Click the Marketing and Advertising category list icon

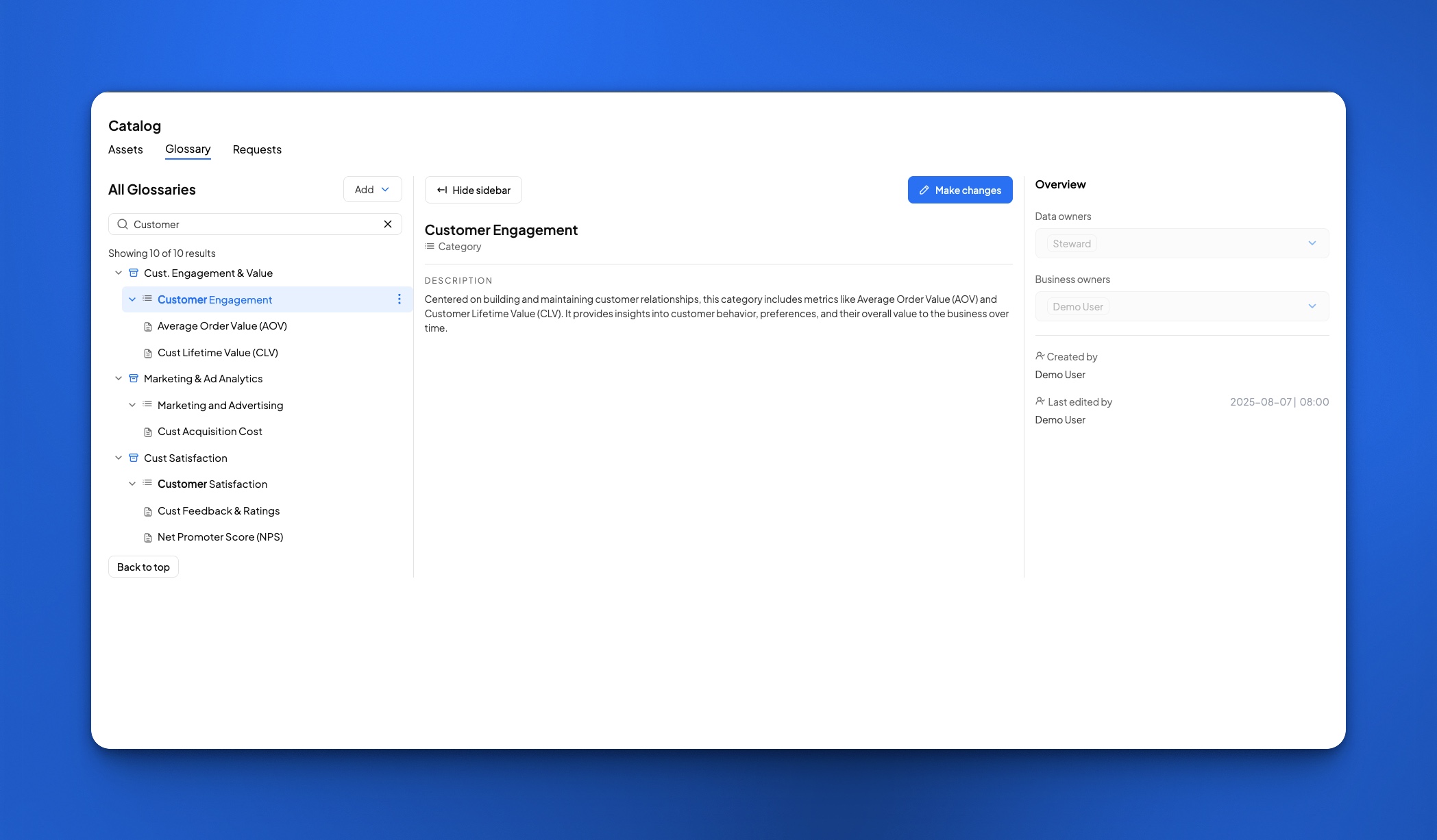(x=147, y=405)
